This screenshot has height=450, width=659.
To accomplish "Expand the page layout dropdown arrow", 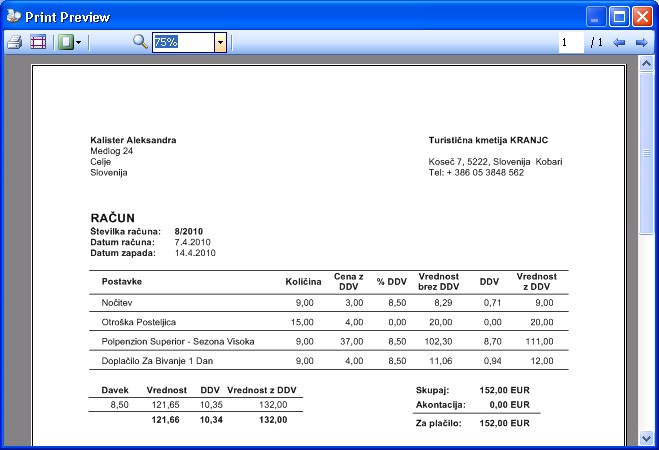I will point(79,42).
